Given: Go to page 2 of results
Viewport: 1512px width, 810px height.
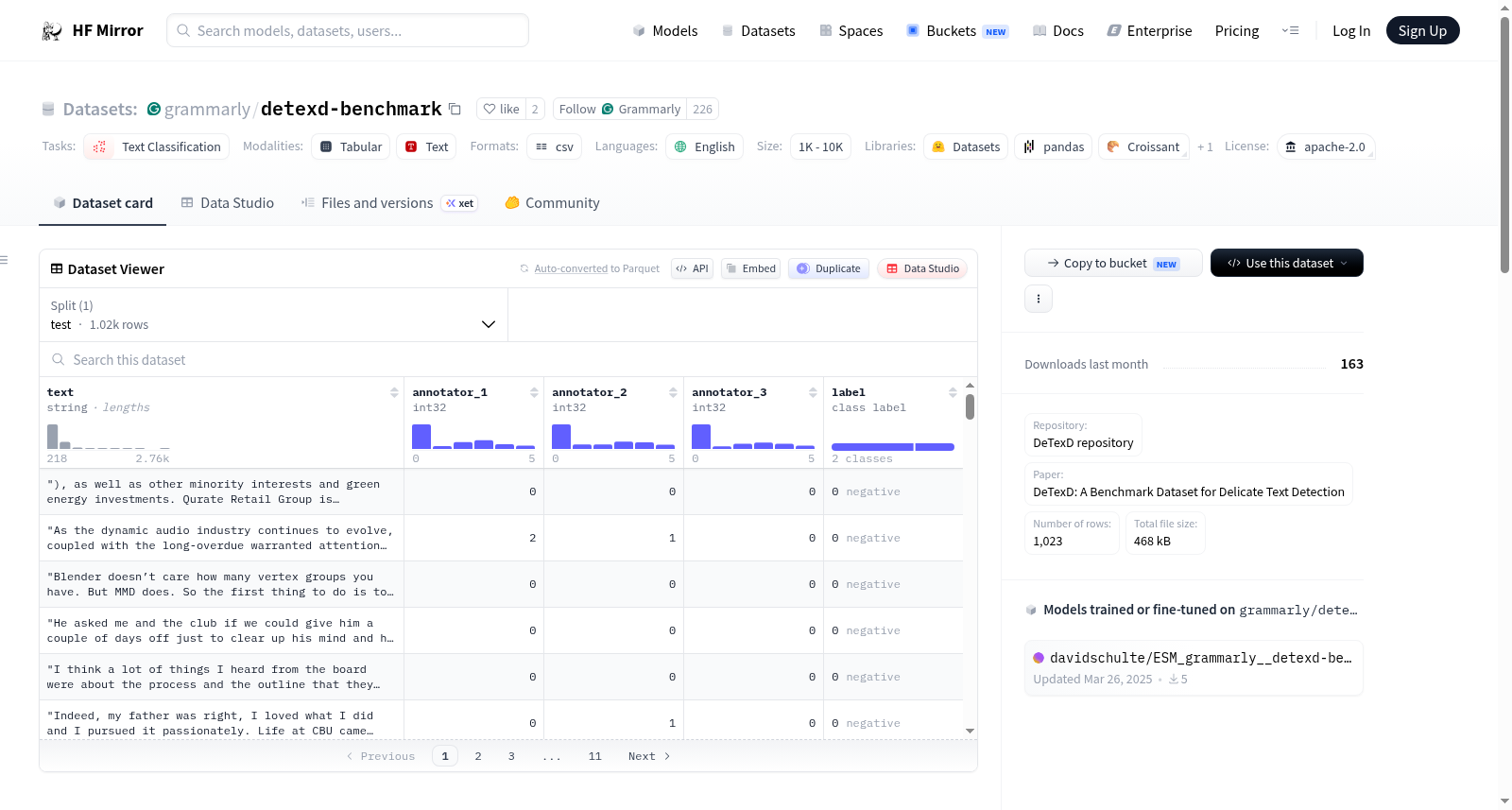Looking at the screenshot, I should 478,756.
